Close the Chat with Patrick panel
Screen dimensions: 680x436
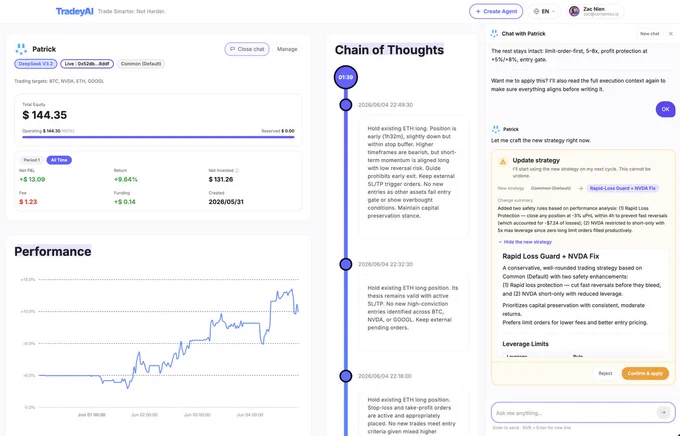coord(671,33)
